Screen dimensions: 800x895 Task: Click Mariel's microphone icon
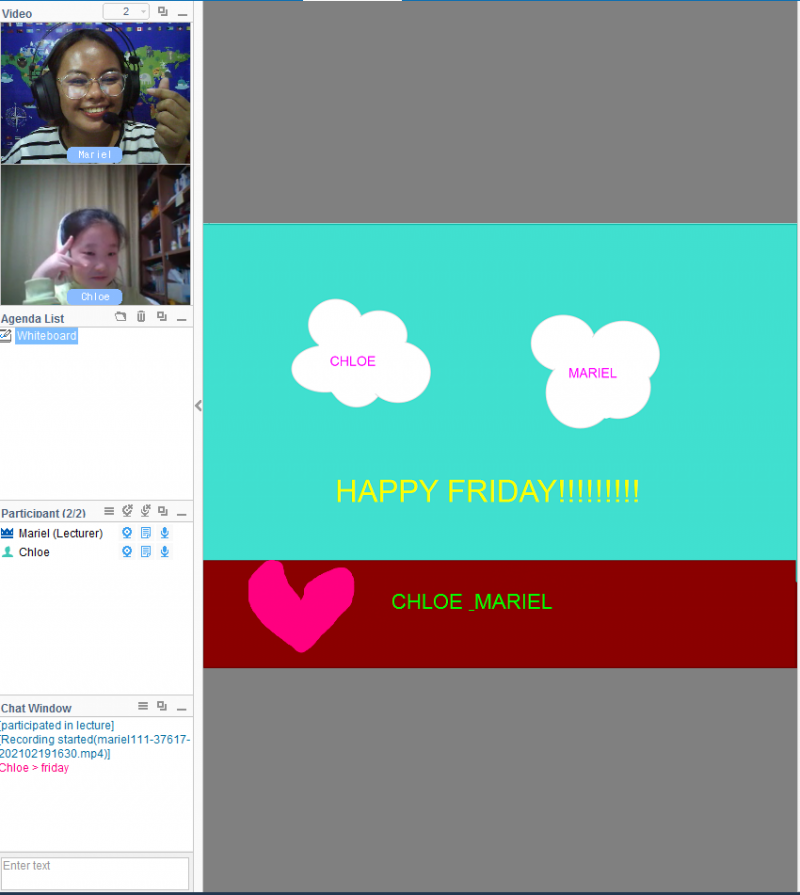pyautogui.click(x=165, y=533)
